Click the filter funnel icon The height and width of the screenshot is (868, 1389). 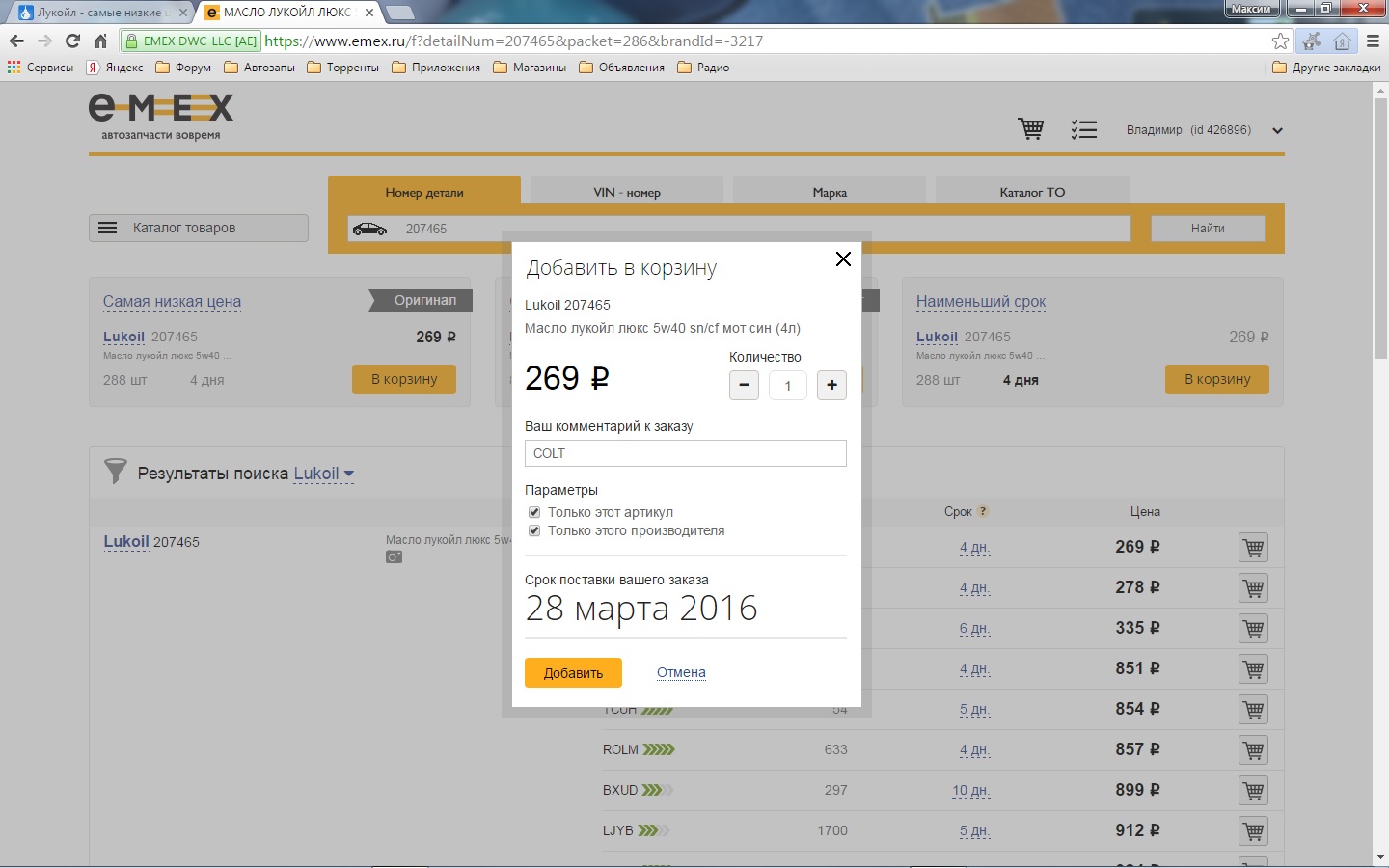115,472
